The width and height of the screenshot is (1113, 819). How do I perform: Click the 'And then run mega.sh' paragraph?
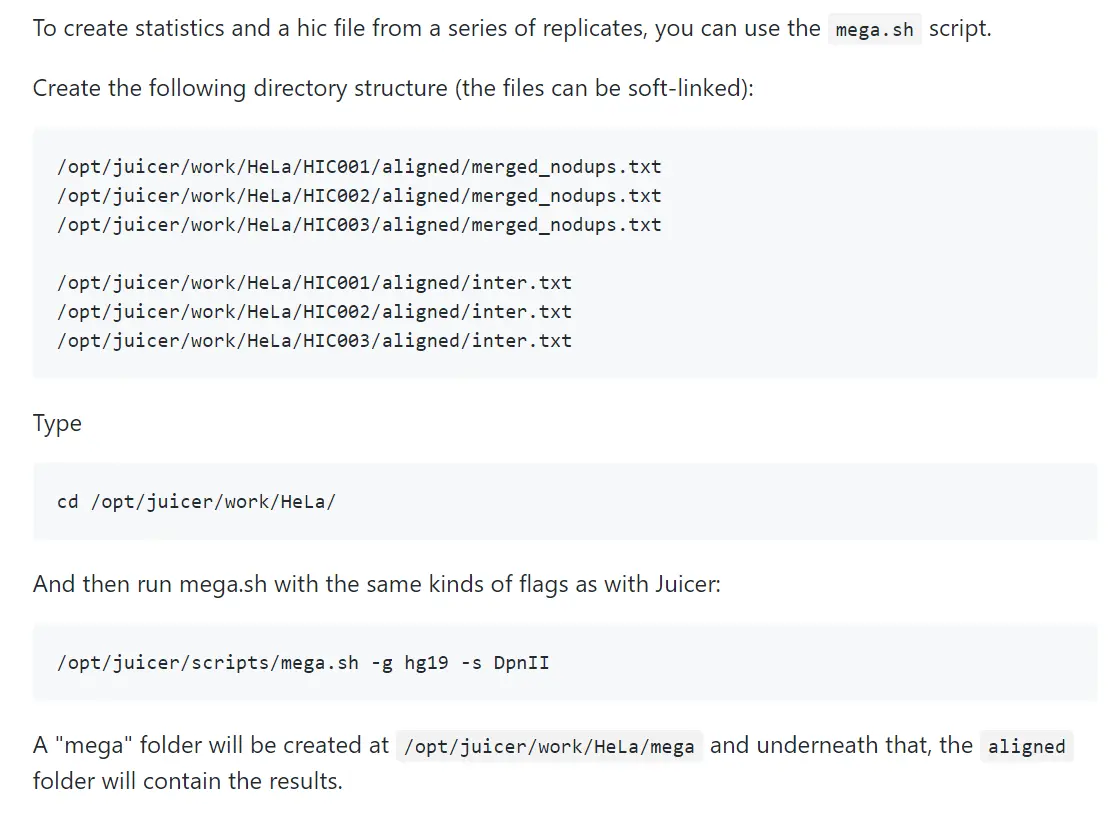point(376,583)
